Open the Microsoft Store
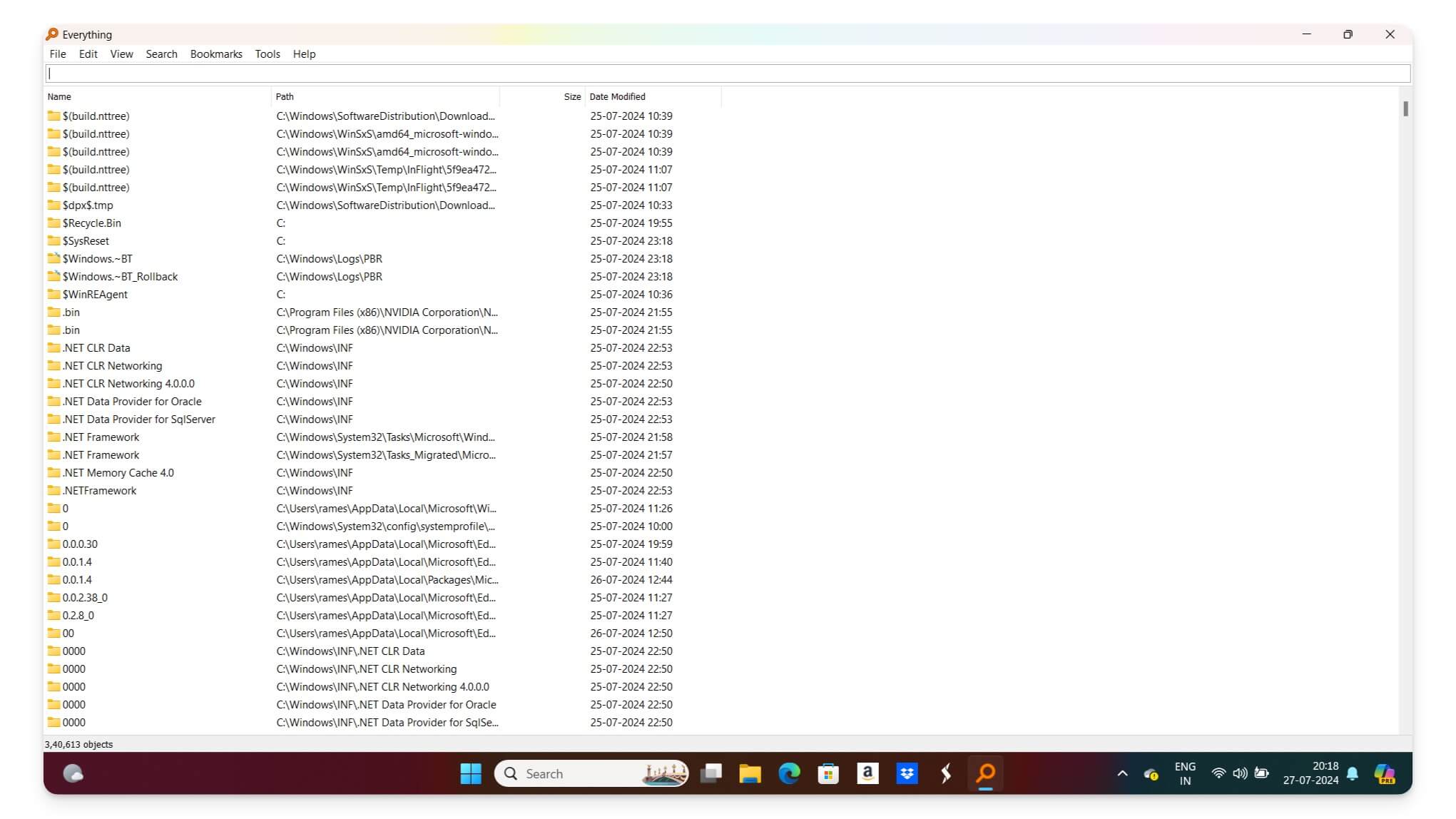The height and width of the screenshot is (819, 1456). 828,773
